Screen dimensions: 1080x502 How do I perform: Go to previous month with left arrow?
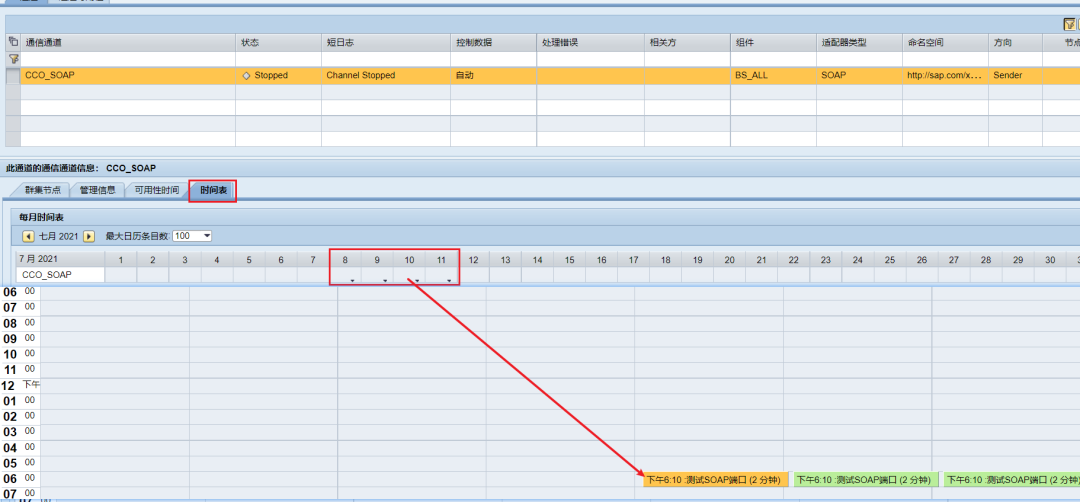(28, 236)
